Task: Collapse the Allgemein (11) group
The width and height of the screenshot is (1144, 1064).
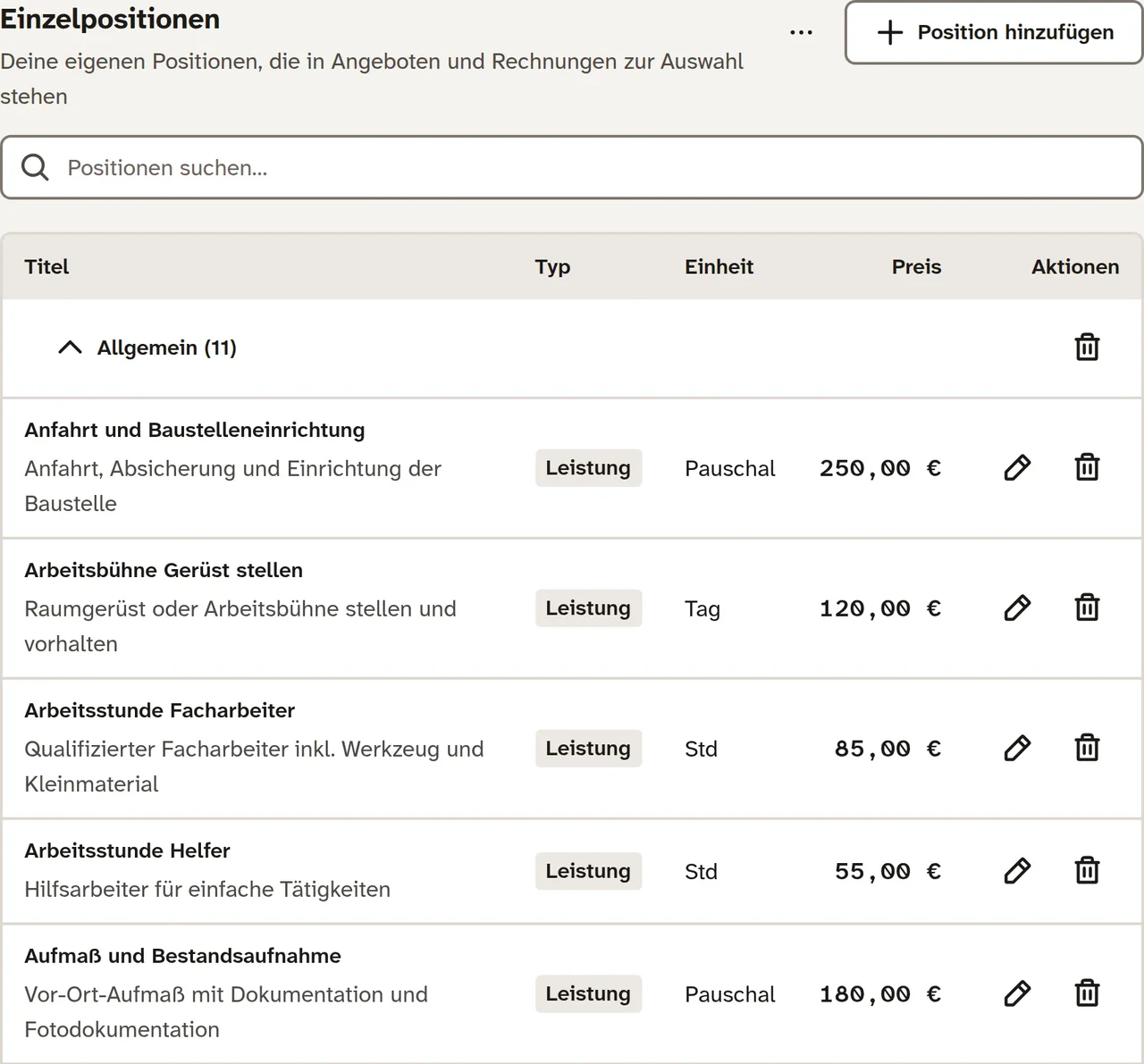Action: (70, 348)
